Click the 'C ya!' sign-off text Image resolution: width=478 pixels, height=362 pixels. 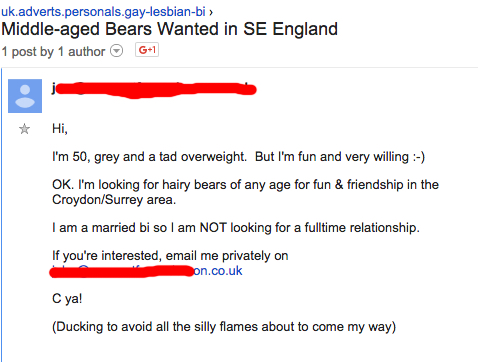pyautogui.click(x=67, y=299)
